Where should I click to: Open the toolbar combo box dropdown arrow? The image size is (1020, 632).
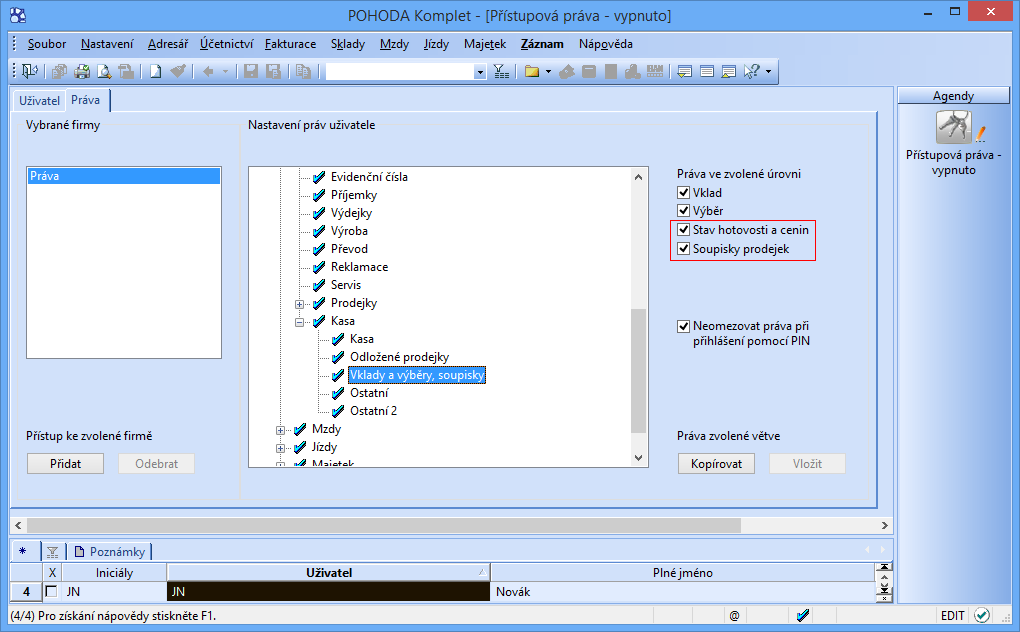(x=480, y=72)
